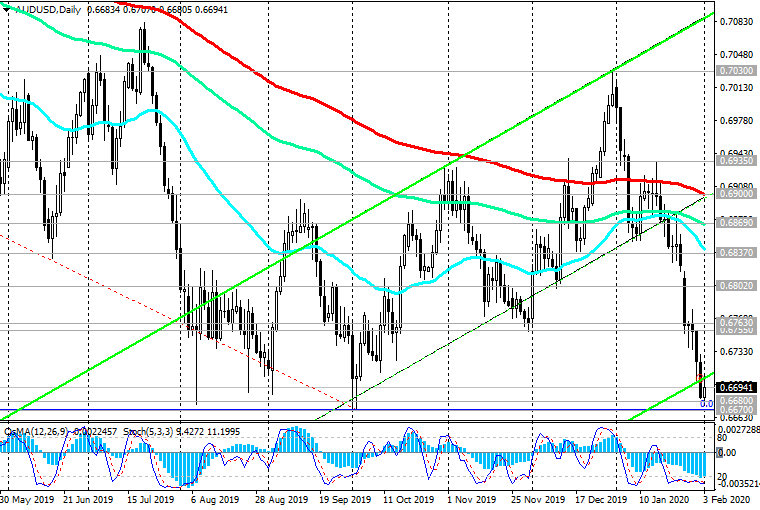The width and height of the screenshot is (760, 510).
Task: Select the 0.70300 level label
Action: [x=736, y=71]
